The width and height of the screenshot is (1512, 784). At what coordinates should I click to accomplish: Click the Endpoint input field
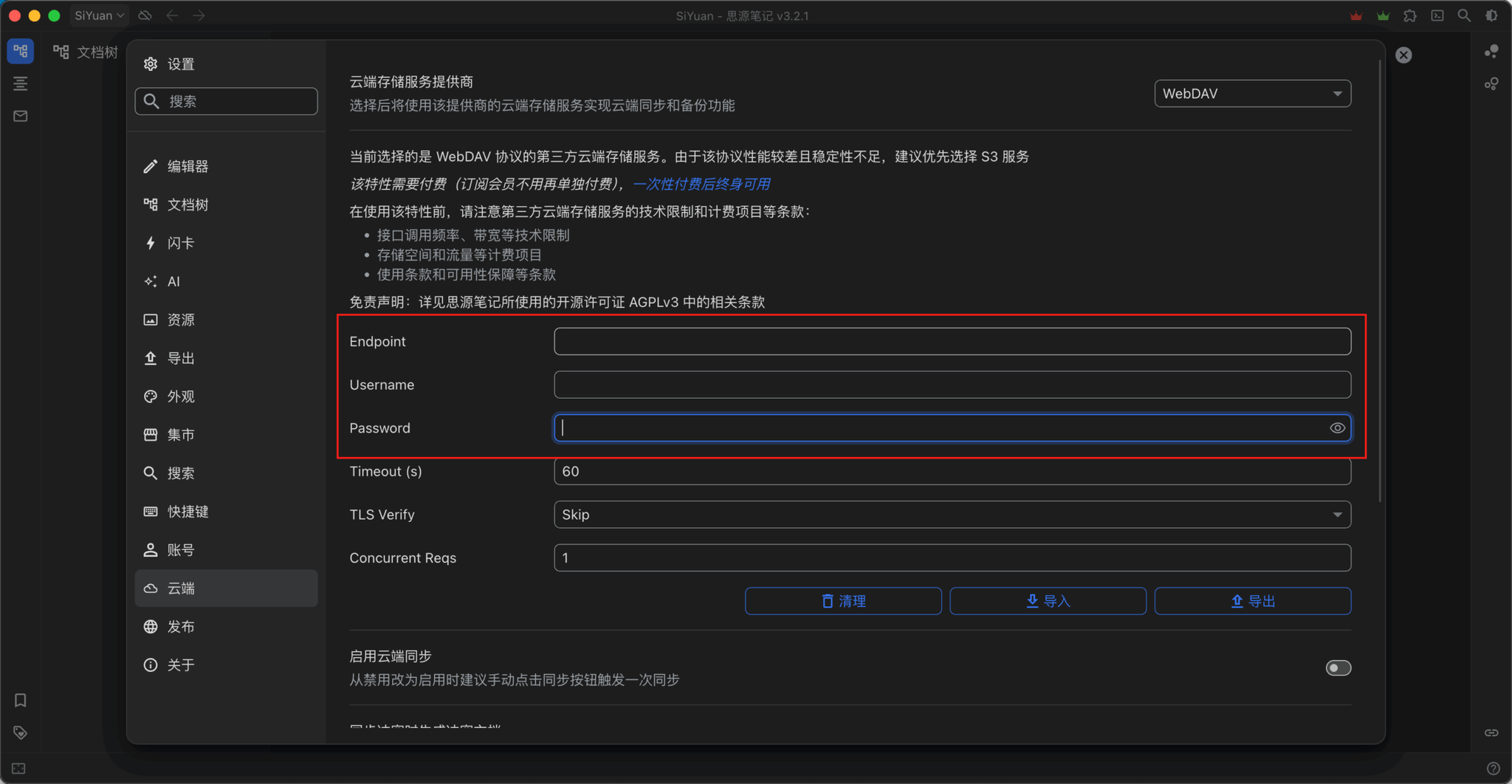point(952,341)
